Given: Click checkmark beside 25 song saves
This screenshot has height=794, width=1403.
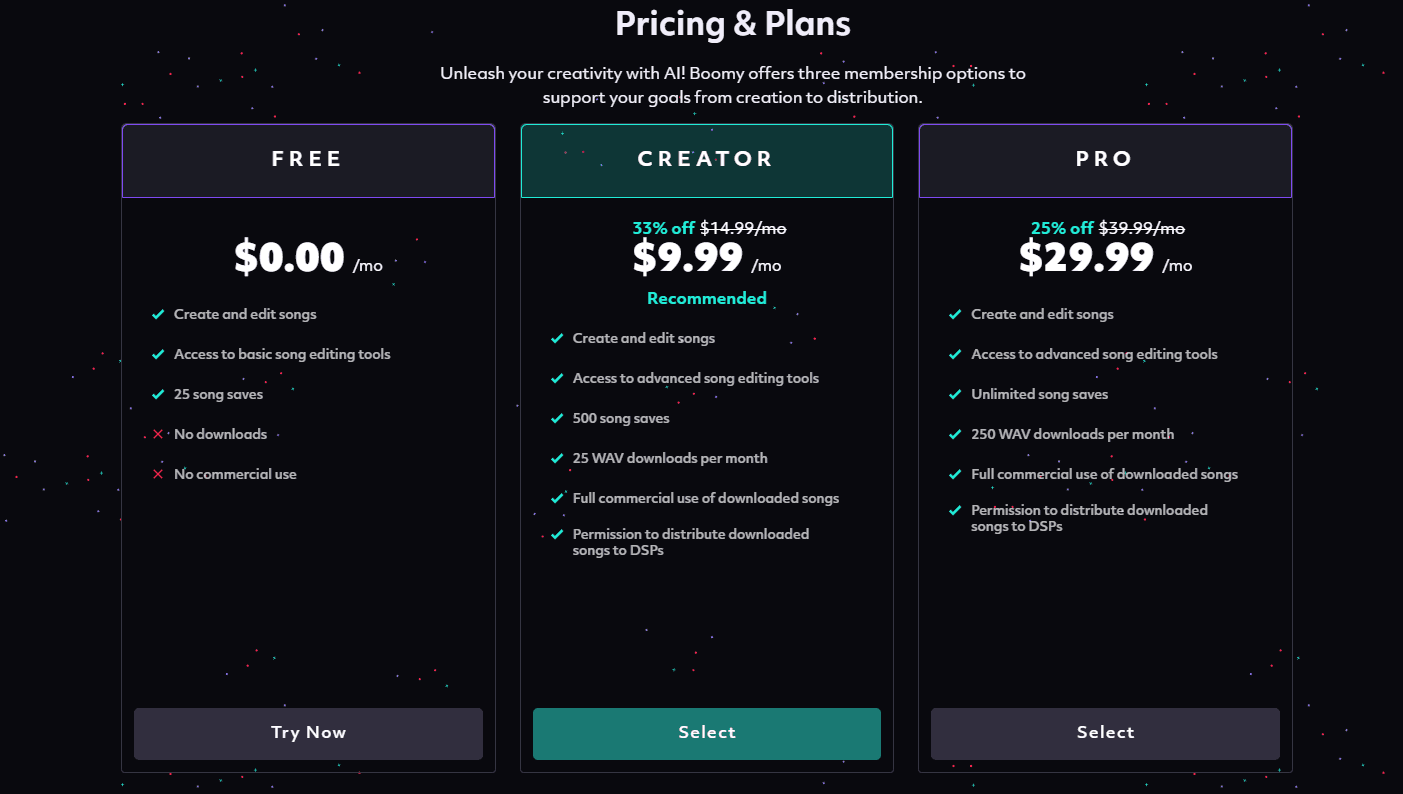Looking at the screenshot, I should (158, 394).
